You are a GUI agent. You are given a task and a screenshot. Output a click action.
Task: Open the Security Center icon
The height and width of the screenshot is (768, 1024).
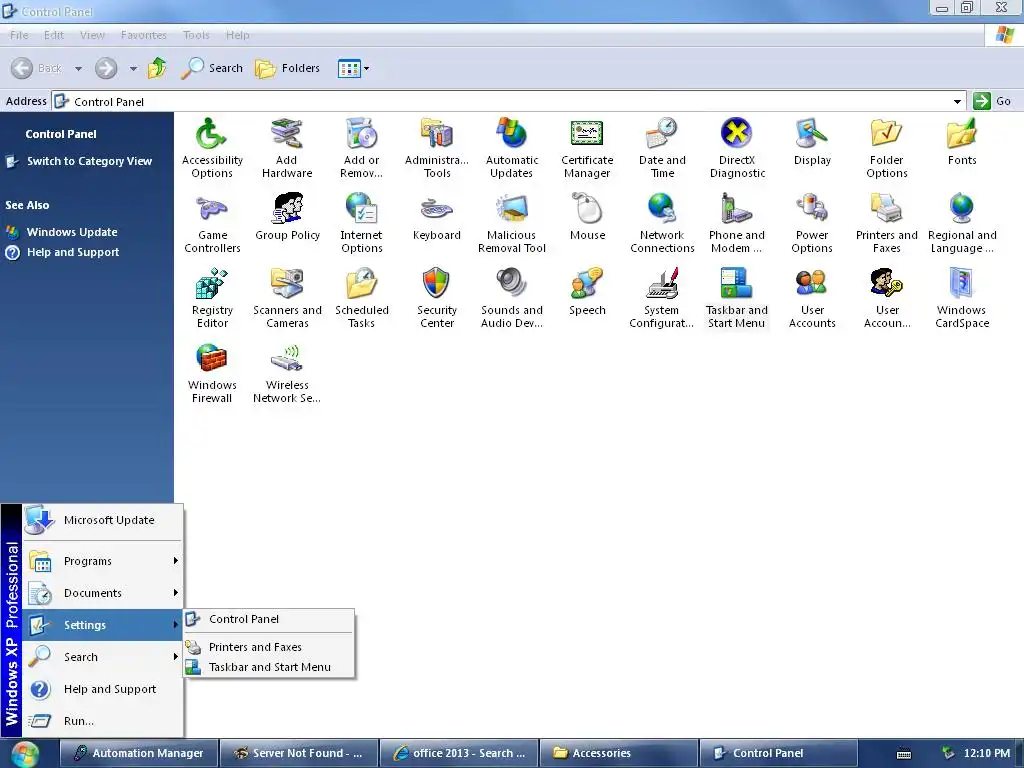437,298
